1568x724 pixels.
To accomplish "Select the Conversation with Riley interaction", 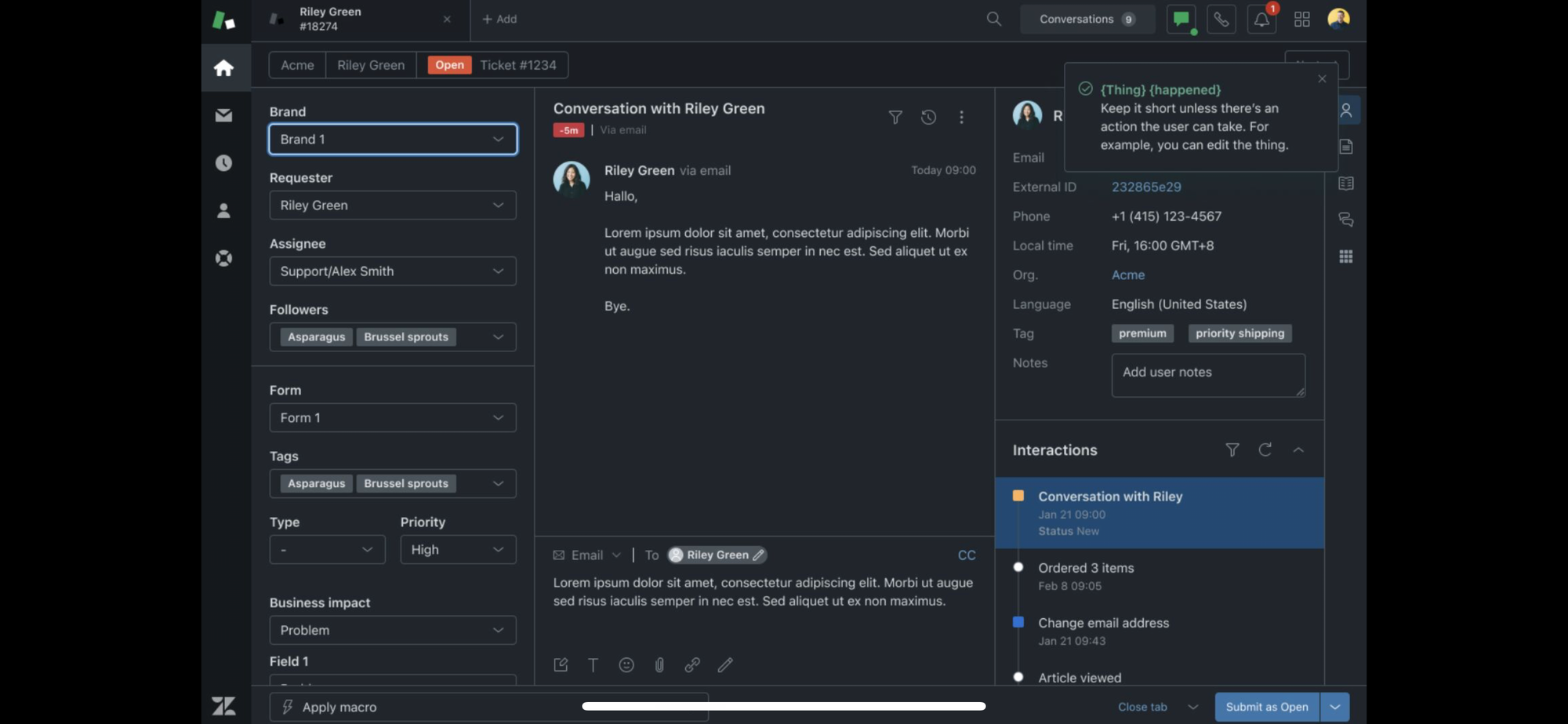I will click(x=1160, y=513).
